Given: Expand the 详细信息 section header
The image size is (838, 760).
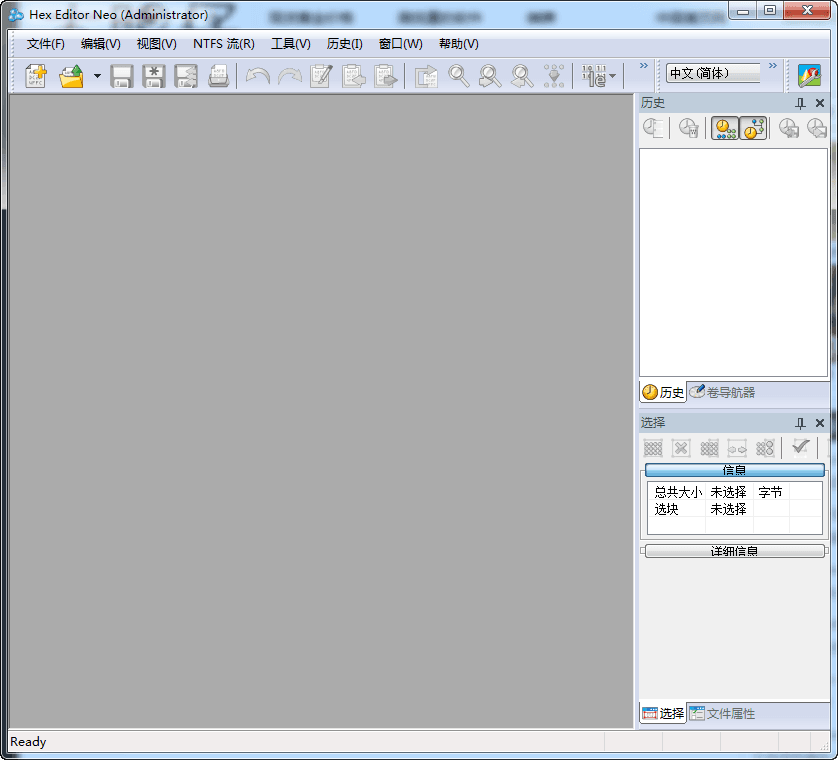Looking at the screenshot, I should click(x=734, y=551).
